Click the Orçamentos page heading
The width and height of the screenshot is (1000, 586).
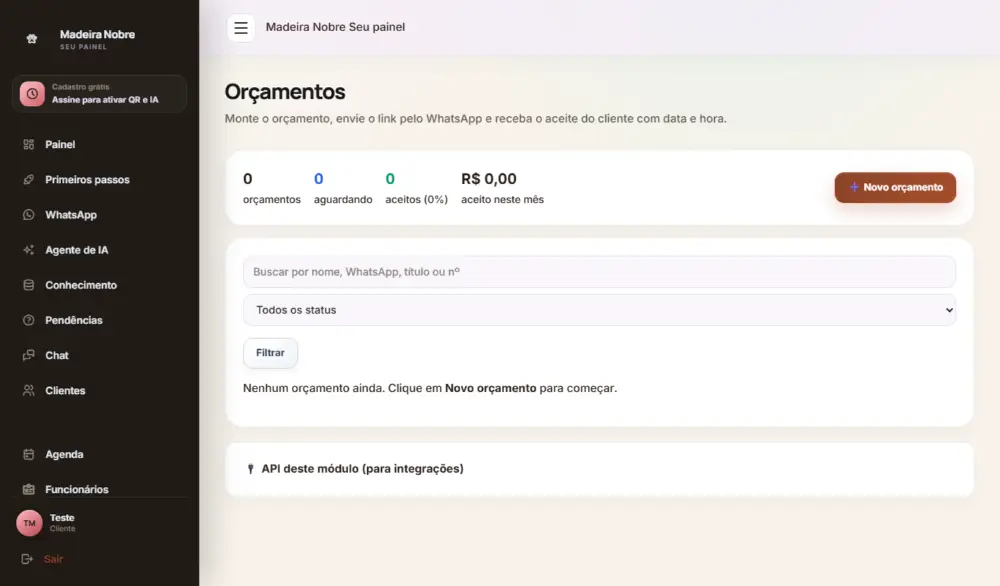(x=285, y=92)
